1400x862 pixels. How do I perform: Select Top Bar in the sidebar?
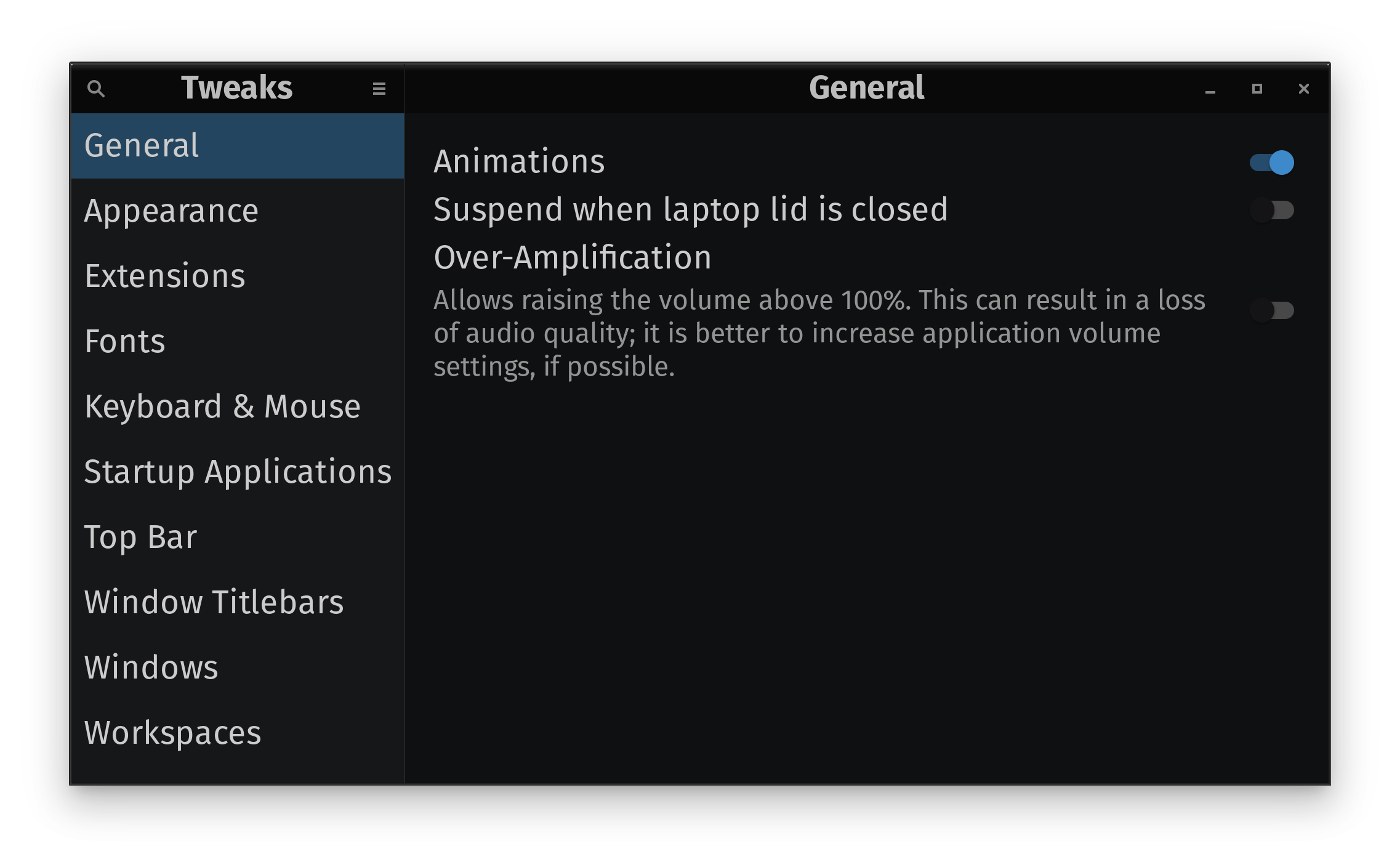pyautogui.click(x=238, y=538)
